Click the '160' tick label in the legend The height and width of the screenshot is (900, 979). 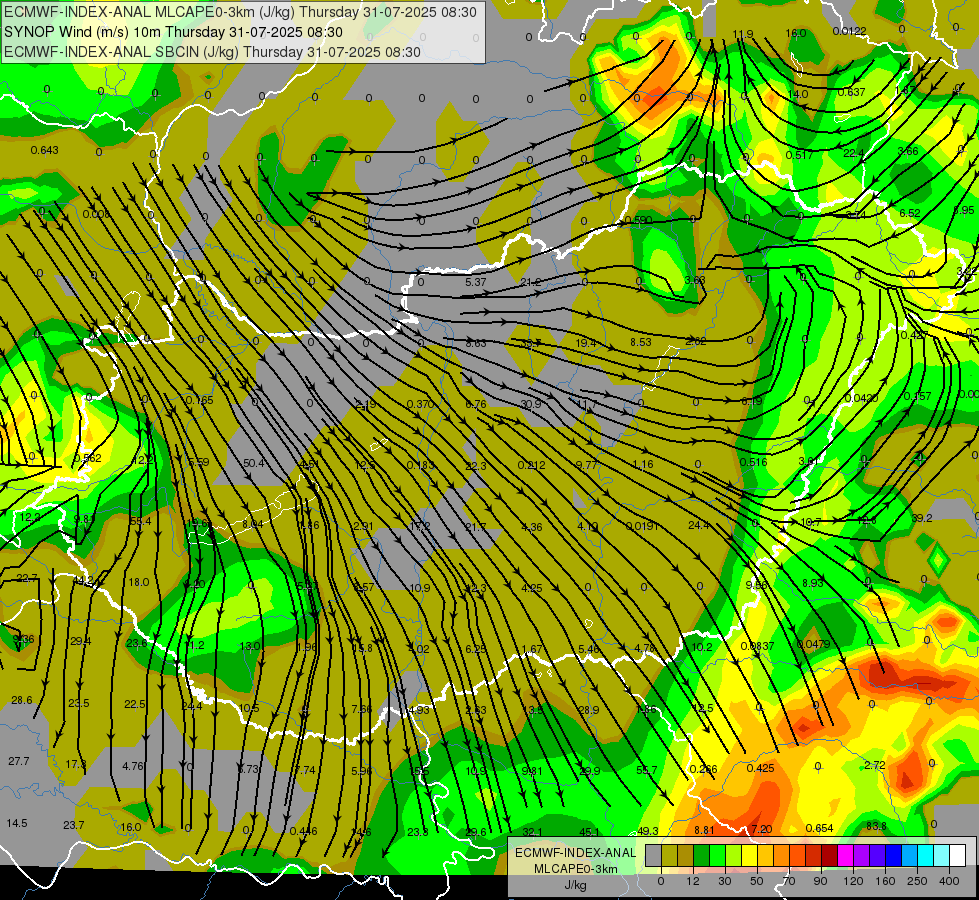[x=885, y=881]
